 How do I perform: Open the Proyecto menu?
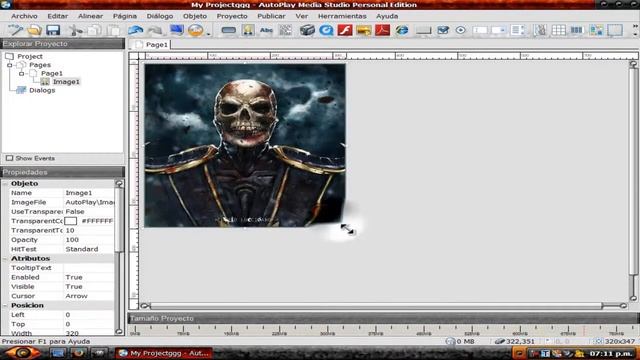[232, 16]
